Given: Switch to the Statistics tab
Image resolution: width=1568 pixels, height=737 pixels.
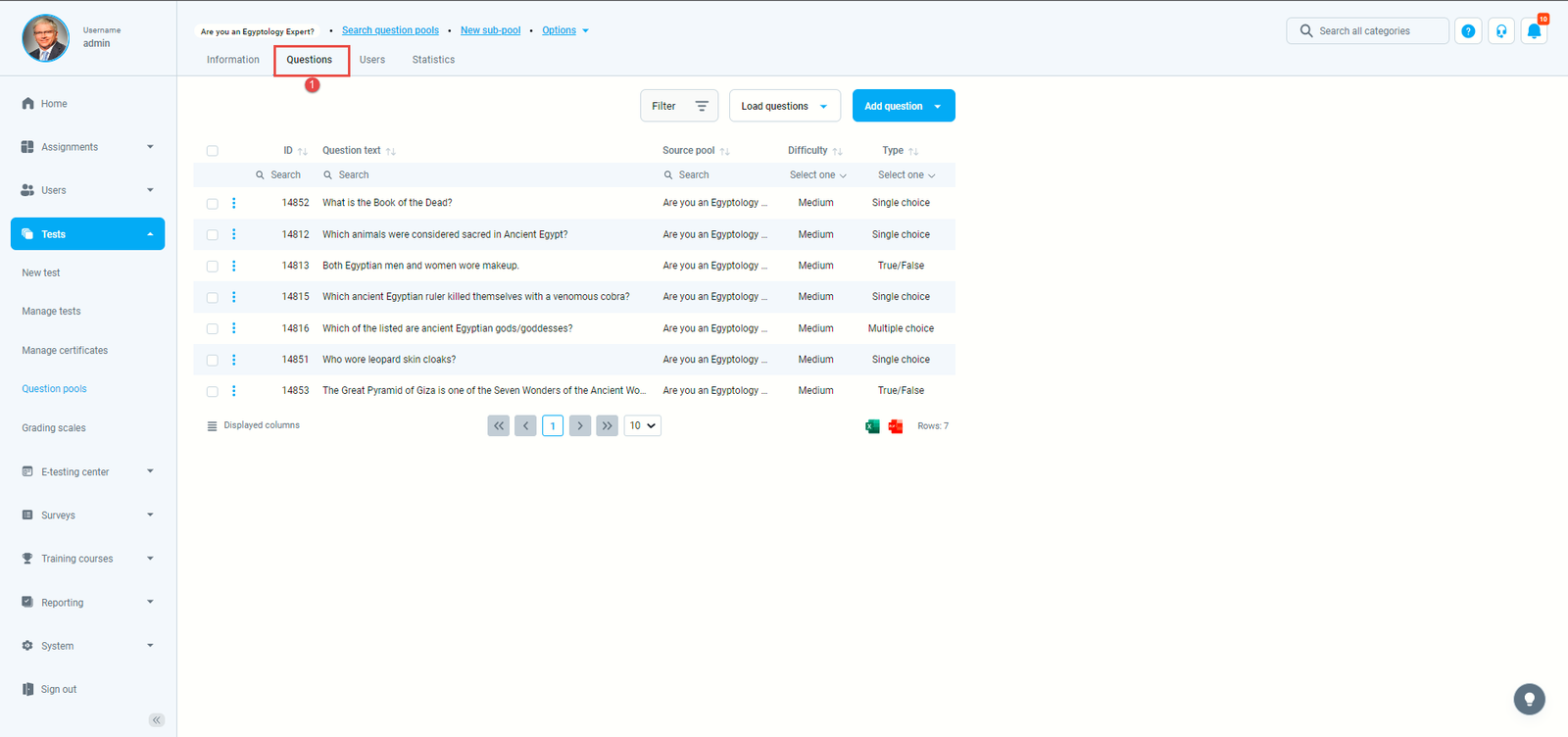Looking at the screenshot, I should point(433,60).
